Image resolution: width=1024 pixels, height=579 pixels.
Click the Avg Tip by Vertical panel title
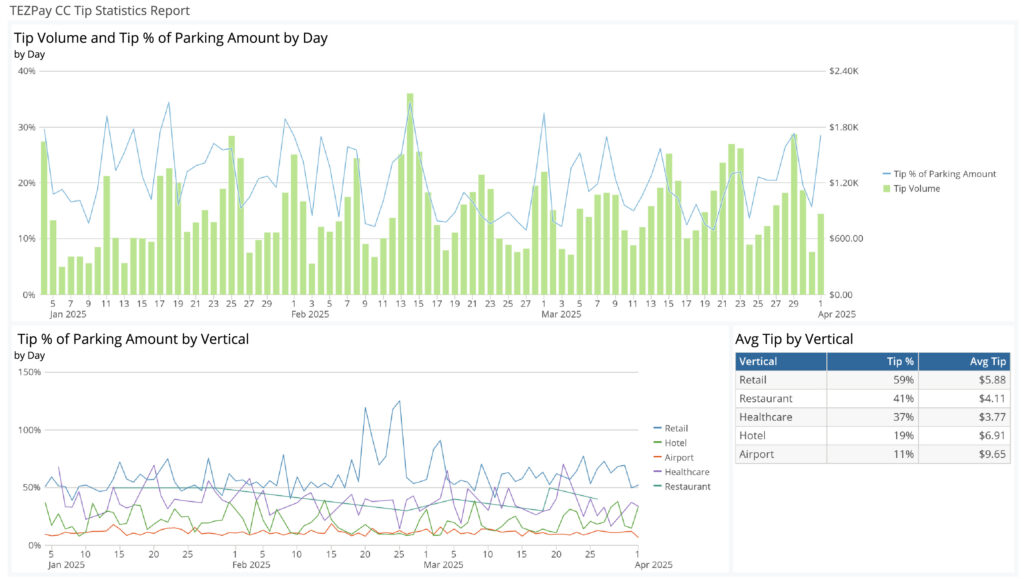coord(794,339)
